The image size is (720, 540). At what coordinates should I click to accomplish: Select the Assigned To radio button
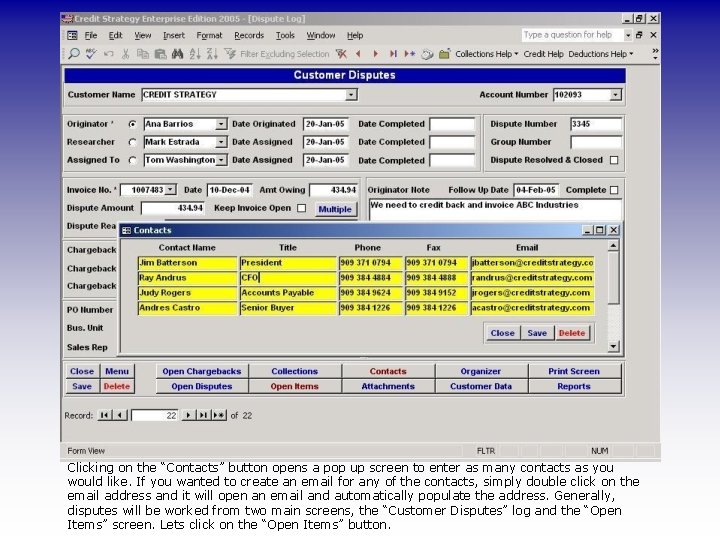[133, 160]
